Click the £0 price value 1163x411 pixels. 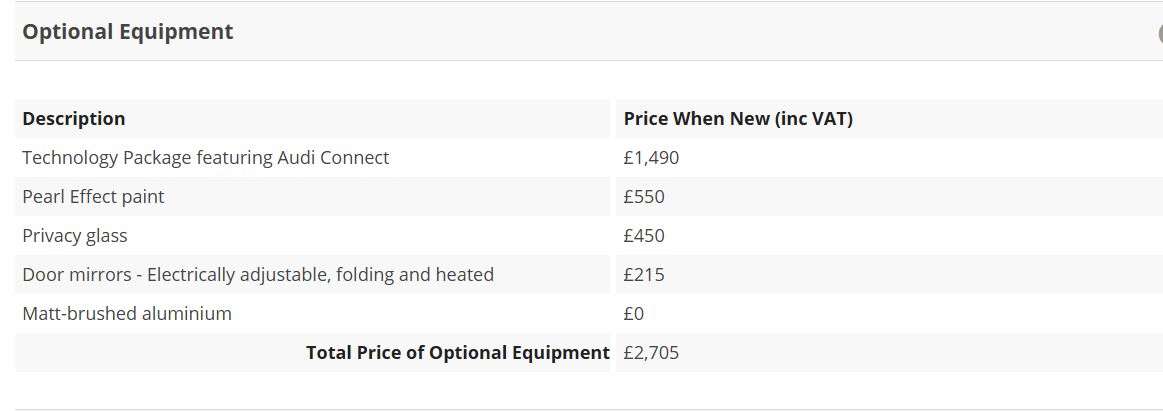click(x=634, y=314)
